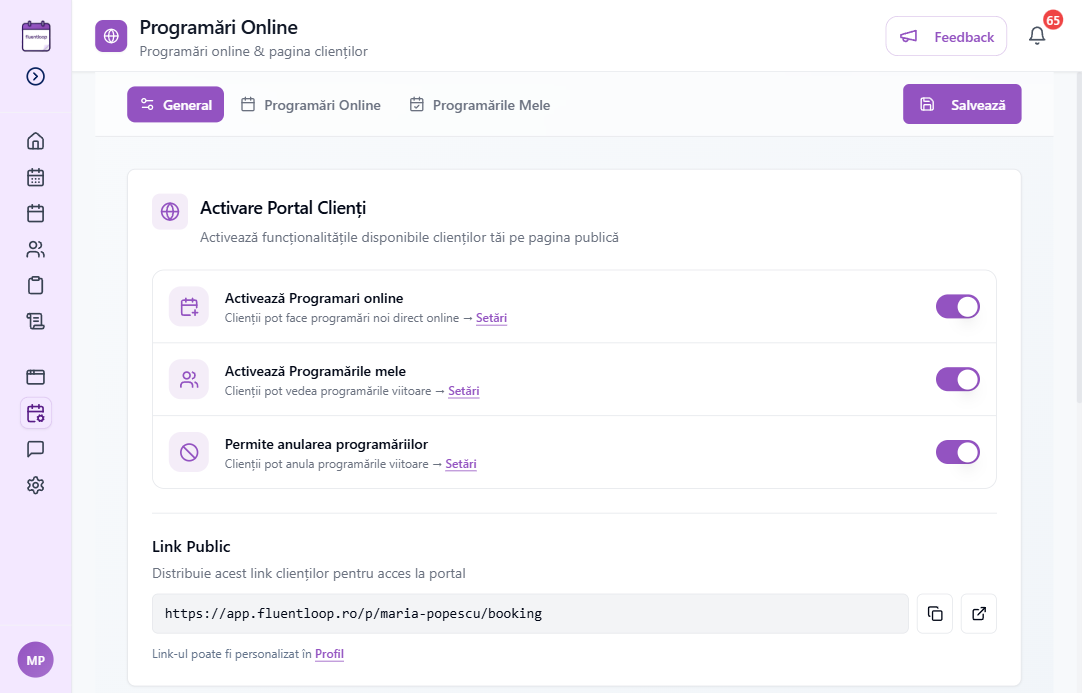Click the Activare Portal Clienți heading

click(283, 208)
